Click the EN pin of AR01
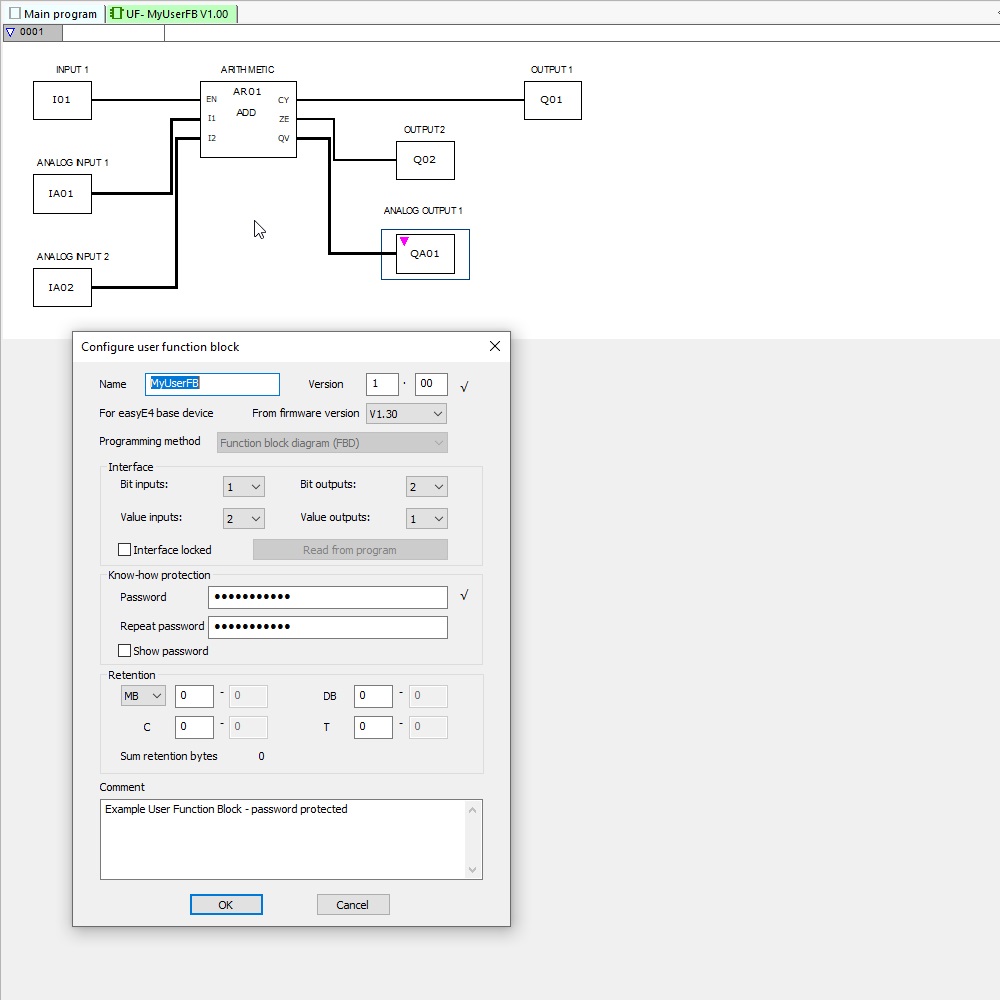The height and width of the screenshot is (1000, 1000). [x=211, y=99]
